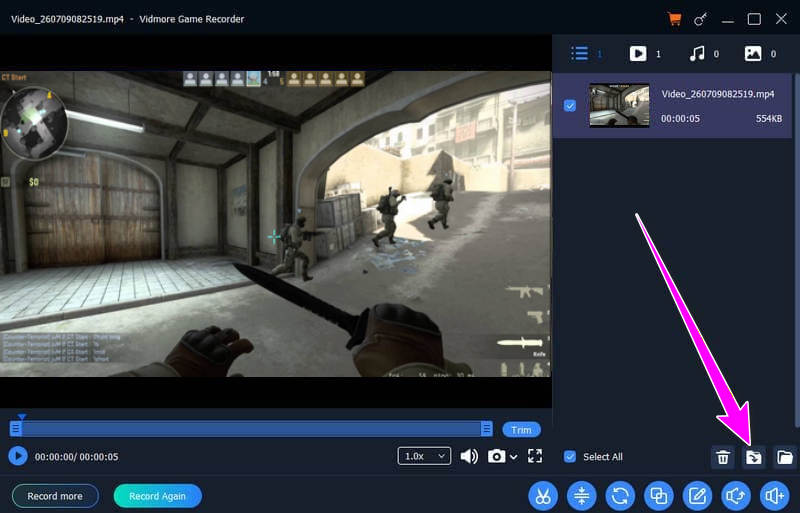Click the move-to-folder icon with arrow
This screenshot has height=513, width=800.
(754, 457)
